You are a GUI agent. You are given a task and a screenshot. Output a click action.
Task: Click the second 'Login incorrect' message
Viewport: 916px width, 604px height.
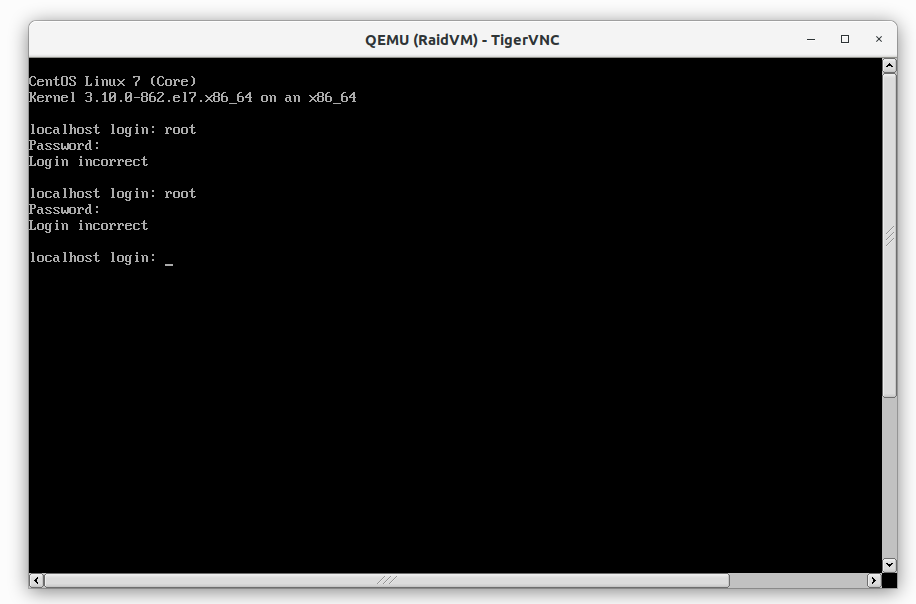tap(88, 226)
